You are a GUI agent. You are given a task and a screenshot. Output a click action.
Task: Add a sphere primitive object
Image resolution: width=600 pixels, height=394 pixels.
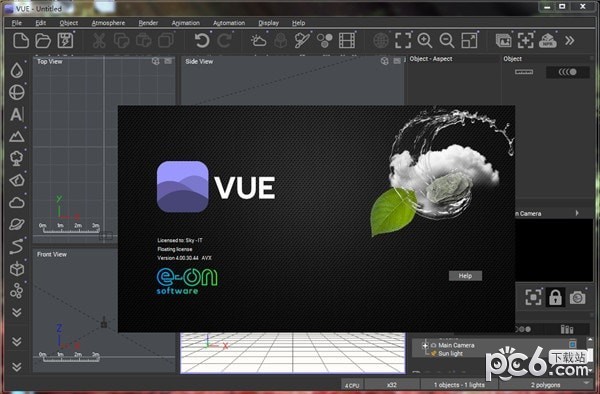pos(16,92)
